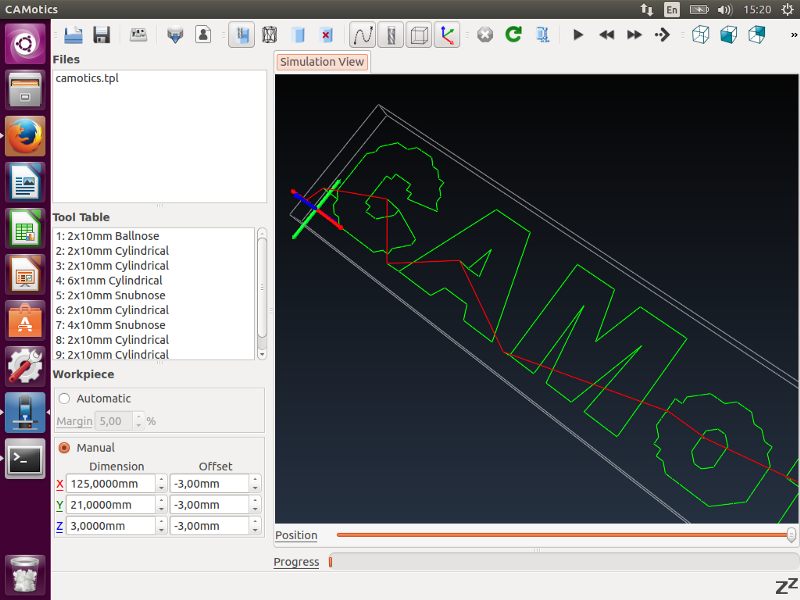Click the middle of the Position slider track
800x600 pixels.
pyautogui.click(x=564, y=535)
